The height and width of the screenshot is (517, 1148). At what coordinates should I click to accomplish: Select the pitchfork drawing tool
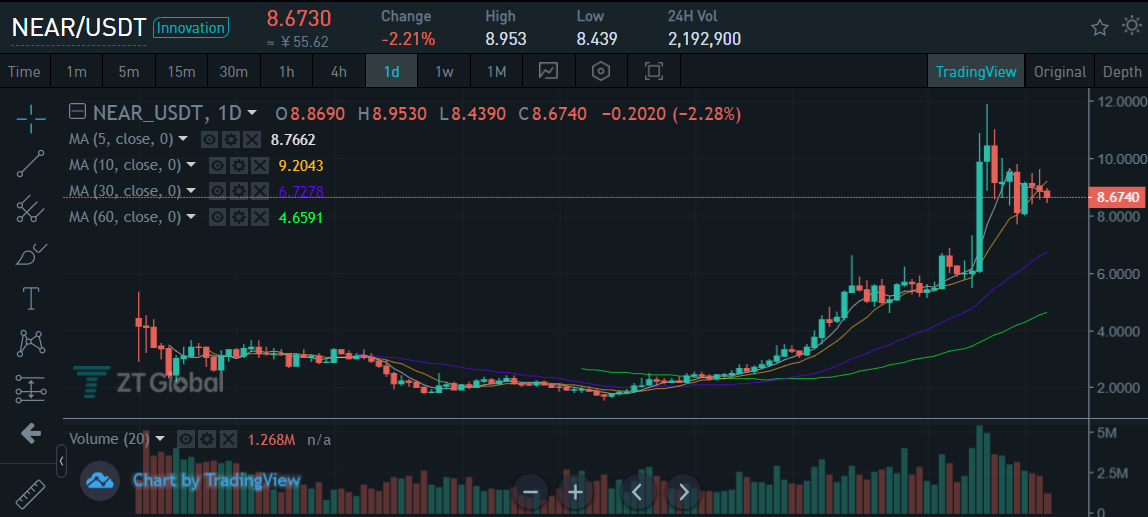[x=31, y=209]
